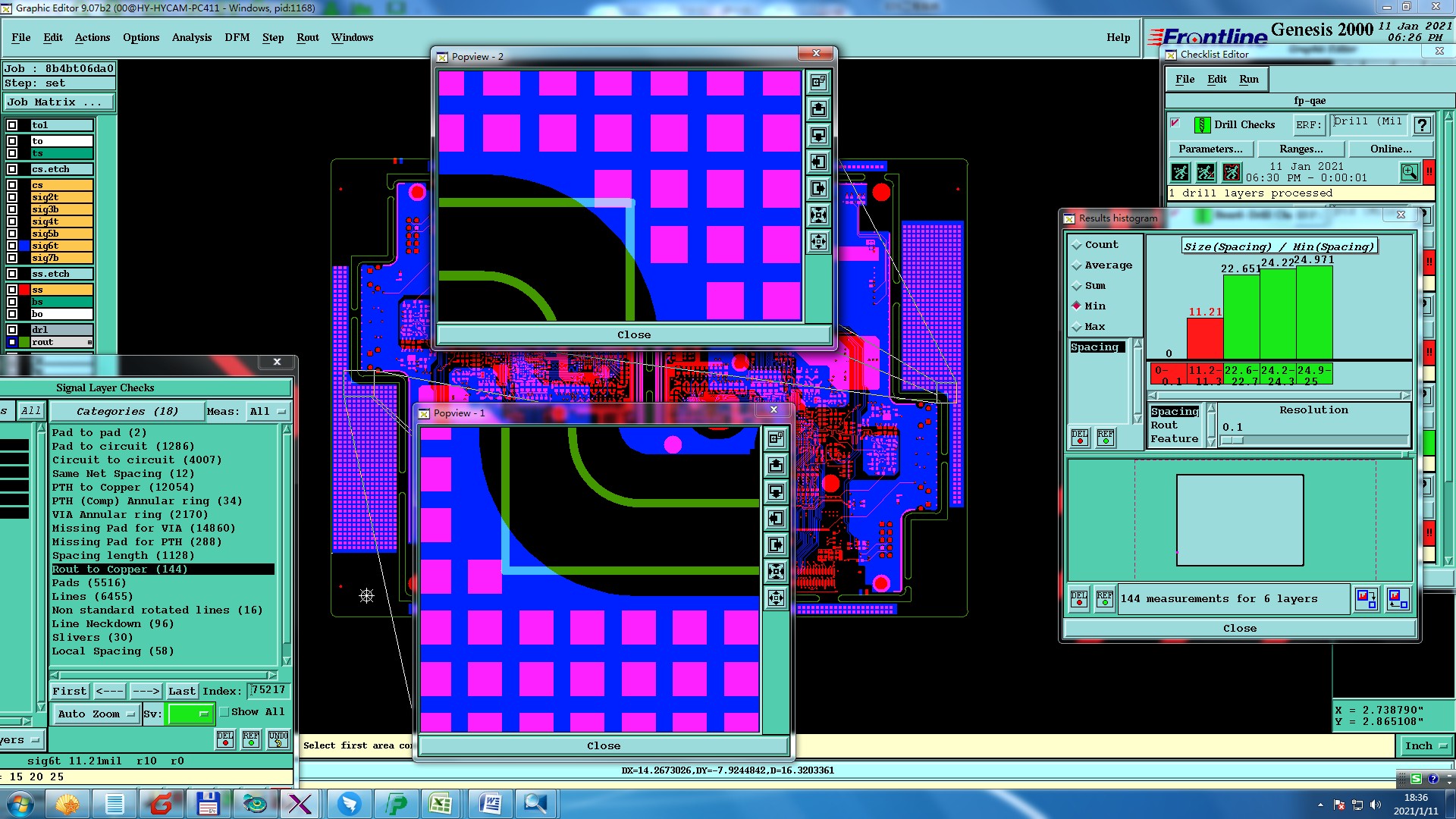The image size is (1456, 819).
Task: Click blue color swatch of sig6t layer
Action: pyautogui.click(x=25, y=246)
